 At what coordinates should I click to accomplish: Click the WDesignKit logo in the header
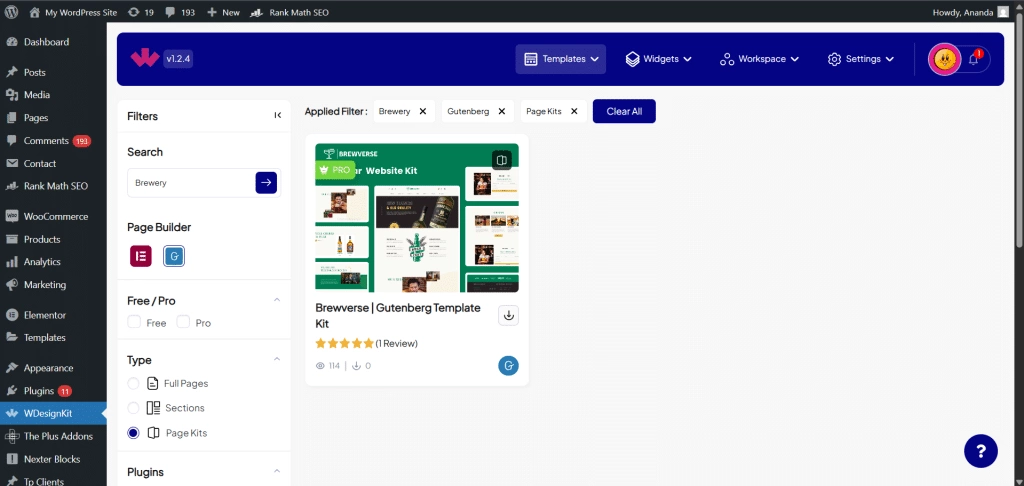tap(144, 59)
